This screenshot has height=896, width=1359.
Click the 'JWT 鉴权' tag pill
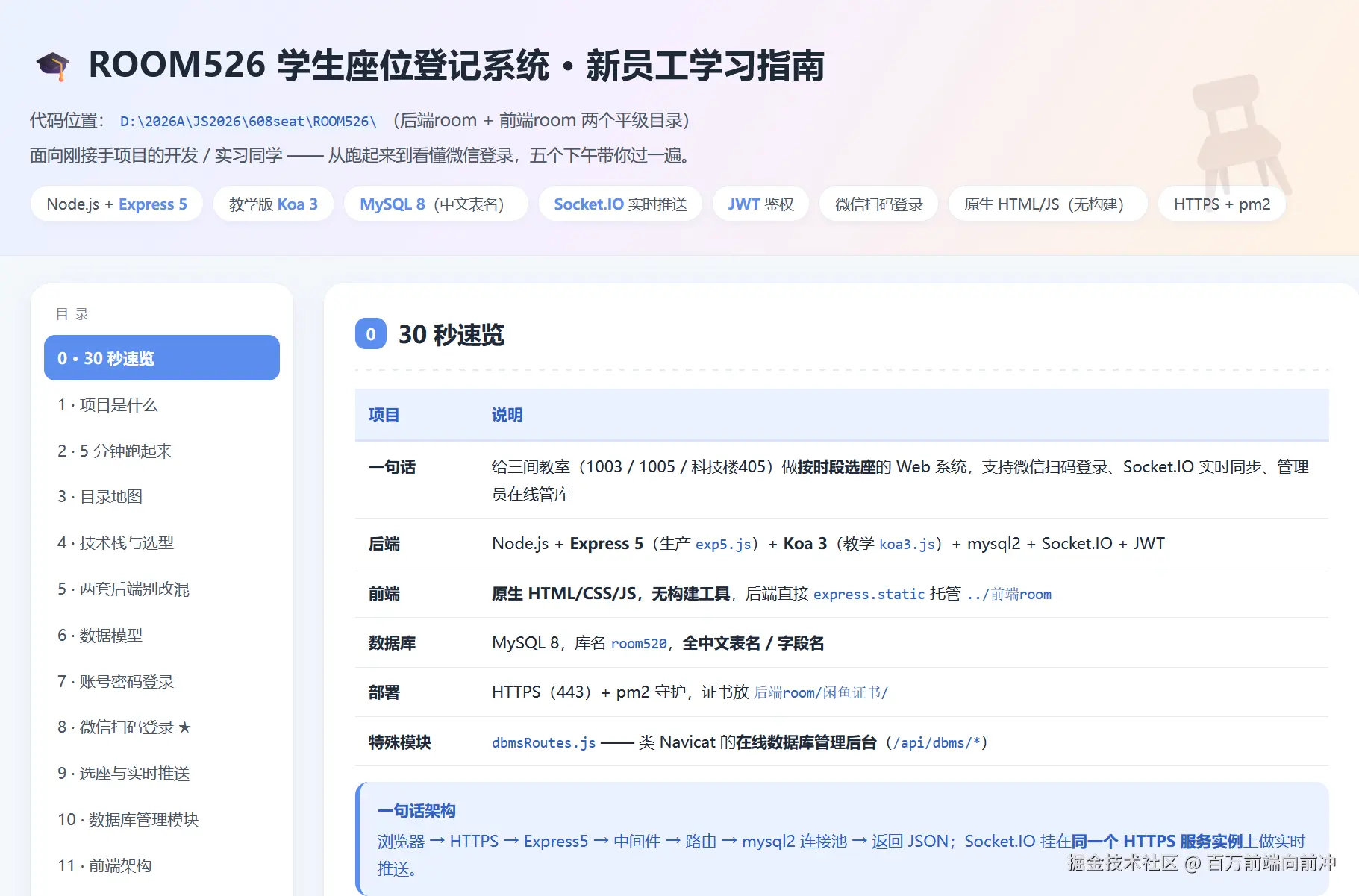(760, 204)
